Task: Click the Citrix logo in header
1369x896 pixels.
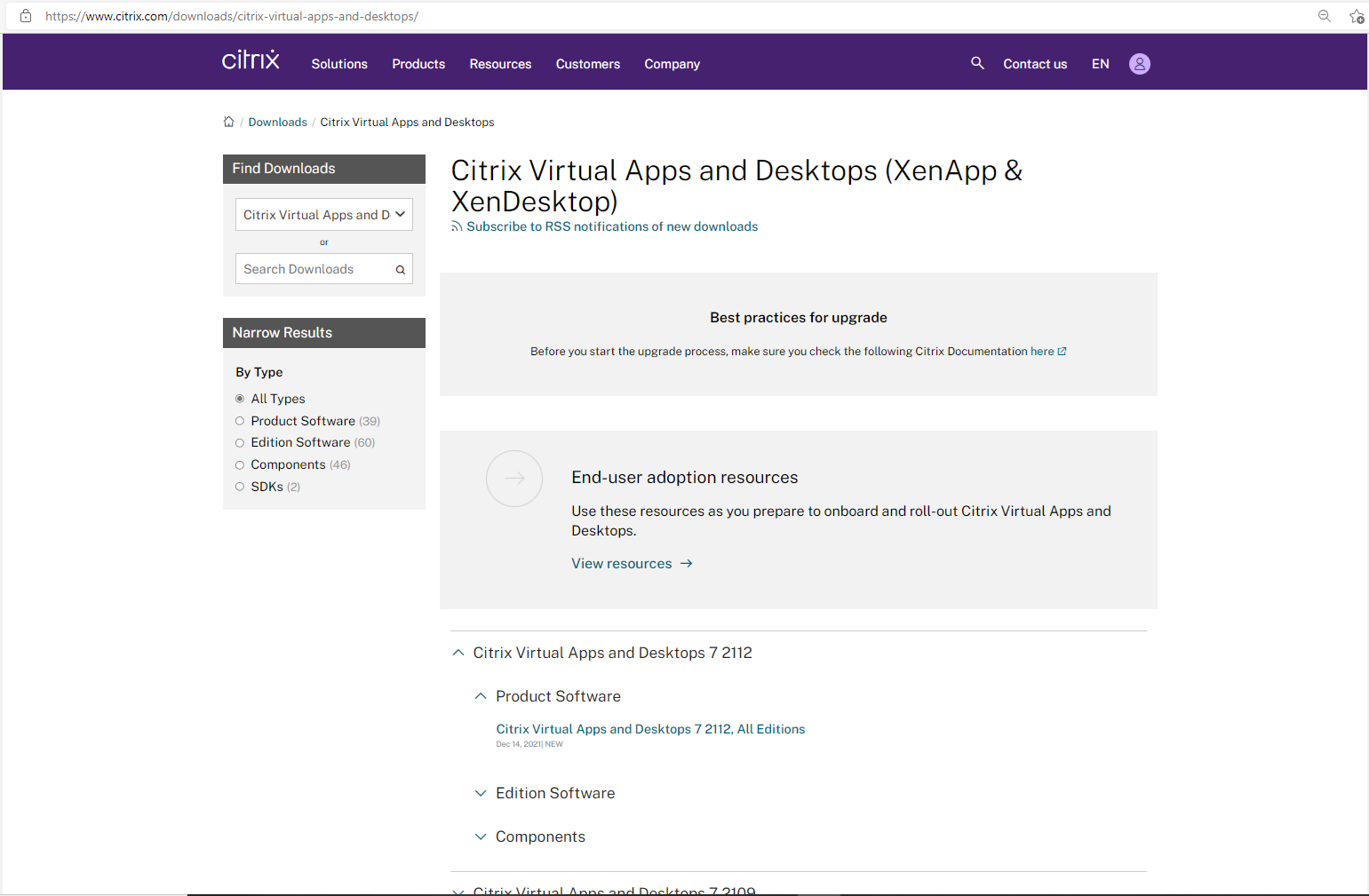Action: (x=251, y=59)
